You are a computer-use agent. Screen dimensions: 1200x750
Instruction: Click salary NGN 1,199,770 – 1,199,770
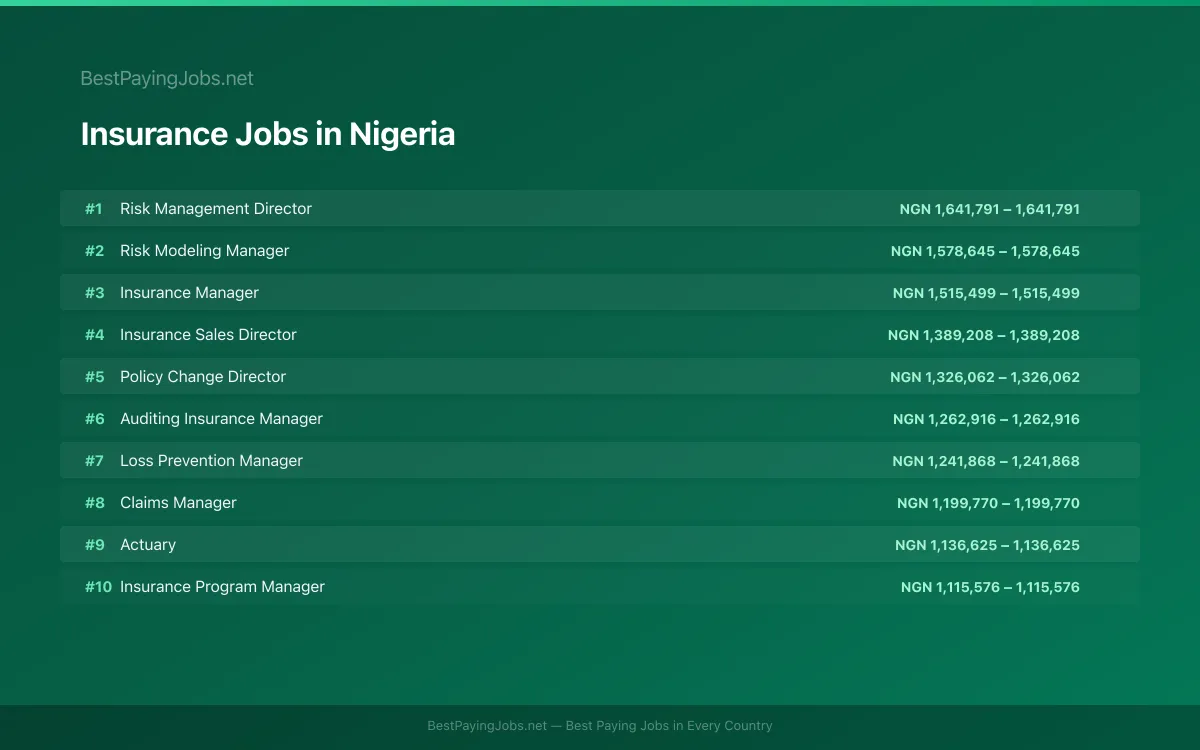point(988,503)
